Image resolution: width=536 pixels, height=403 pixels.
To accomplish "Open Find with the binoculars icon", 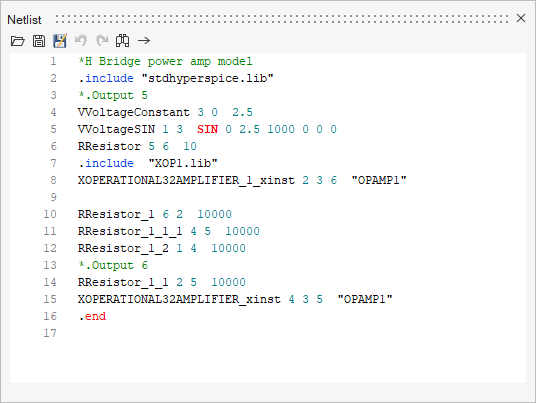I will click(x=122, y=41).
